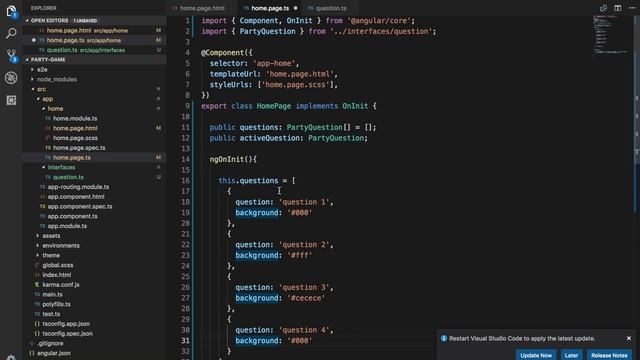Click line number 31 in gutter
640x360 pixels.
pos(185,340)
